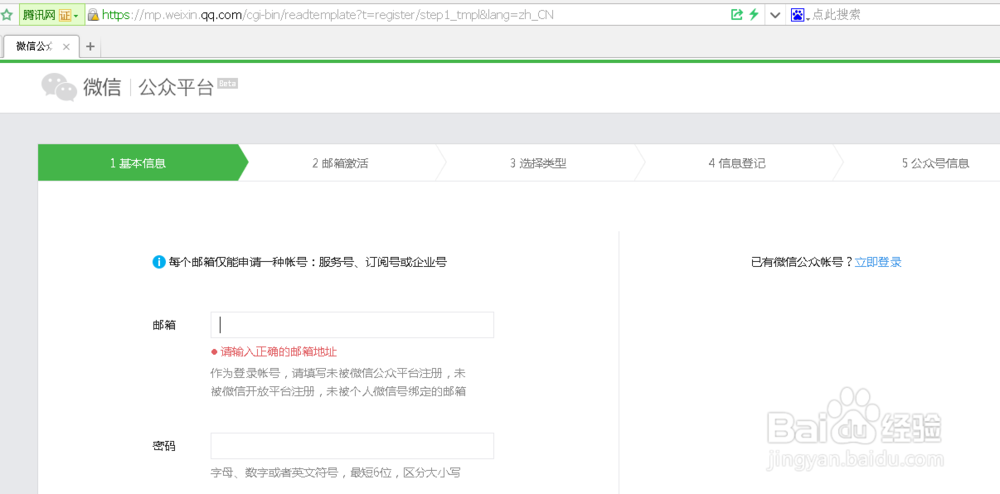Screen dimensions: 1000x494
Task: Select step 4 信息登记
Action: click(x=737, y=163)
